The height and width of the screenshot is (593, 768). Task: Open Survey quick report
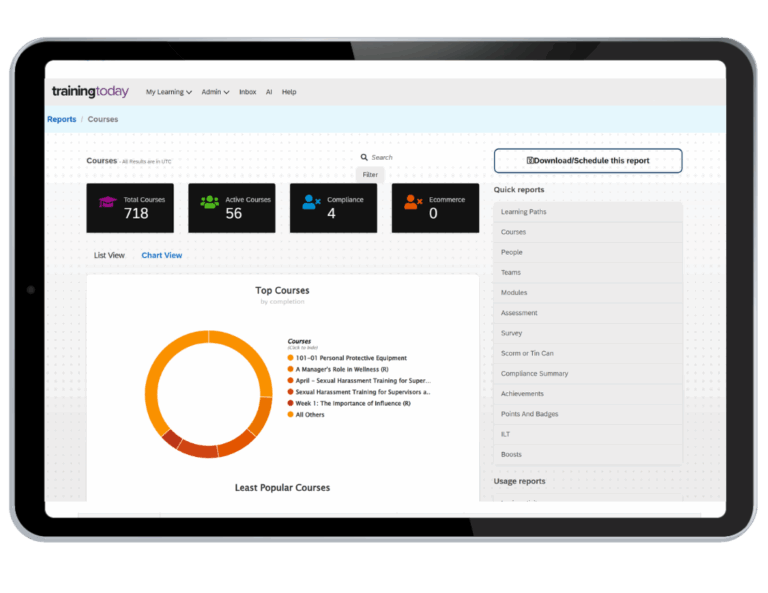point(588,333)
